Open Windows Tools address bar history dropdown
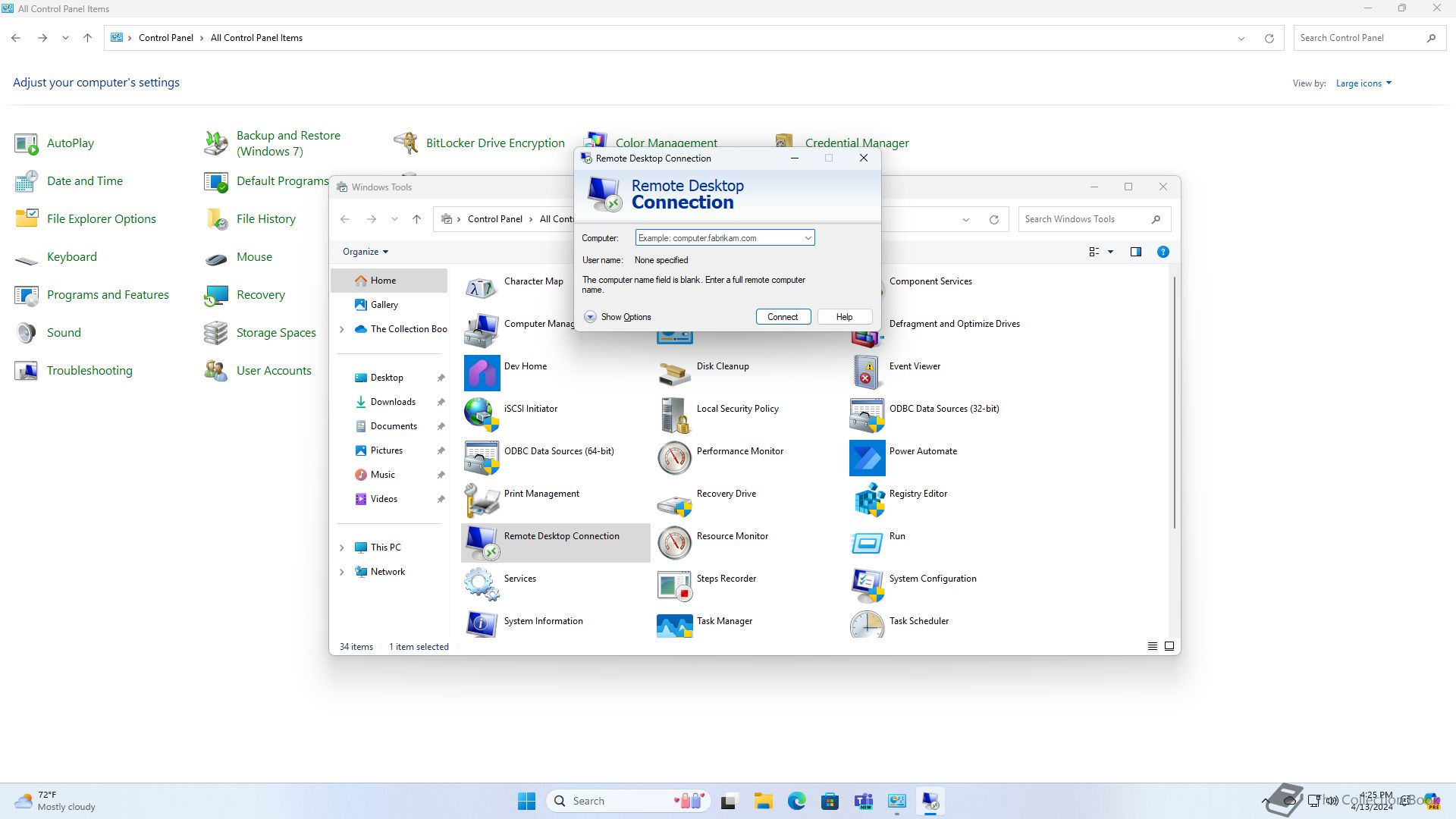This screenshot has height=819, width=1456. (966, 219)
